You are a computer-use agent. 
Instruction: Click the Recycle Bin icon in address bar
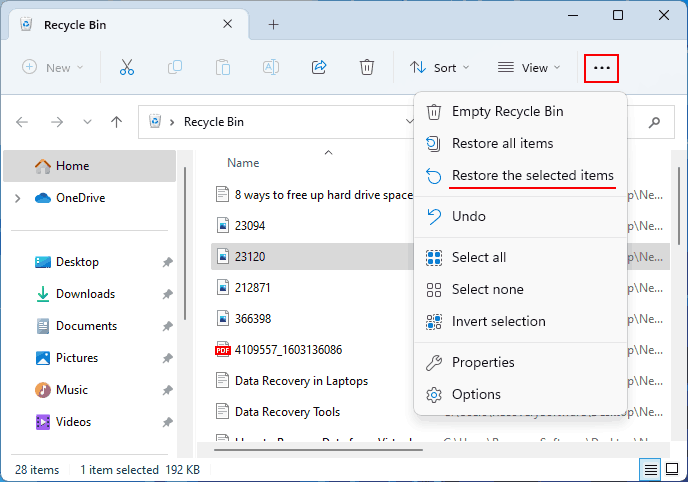(155, 121)
